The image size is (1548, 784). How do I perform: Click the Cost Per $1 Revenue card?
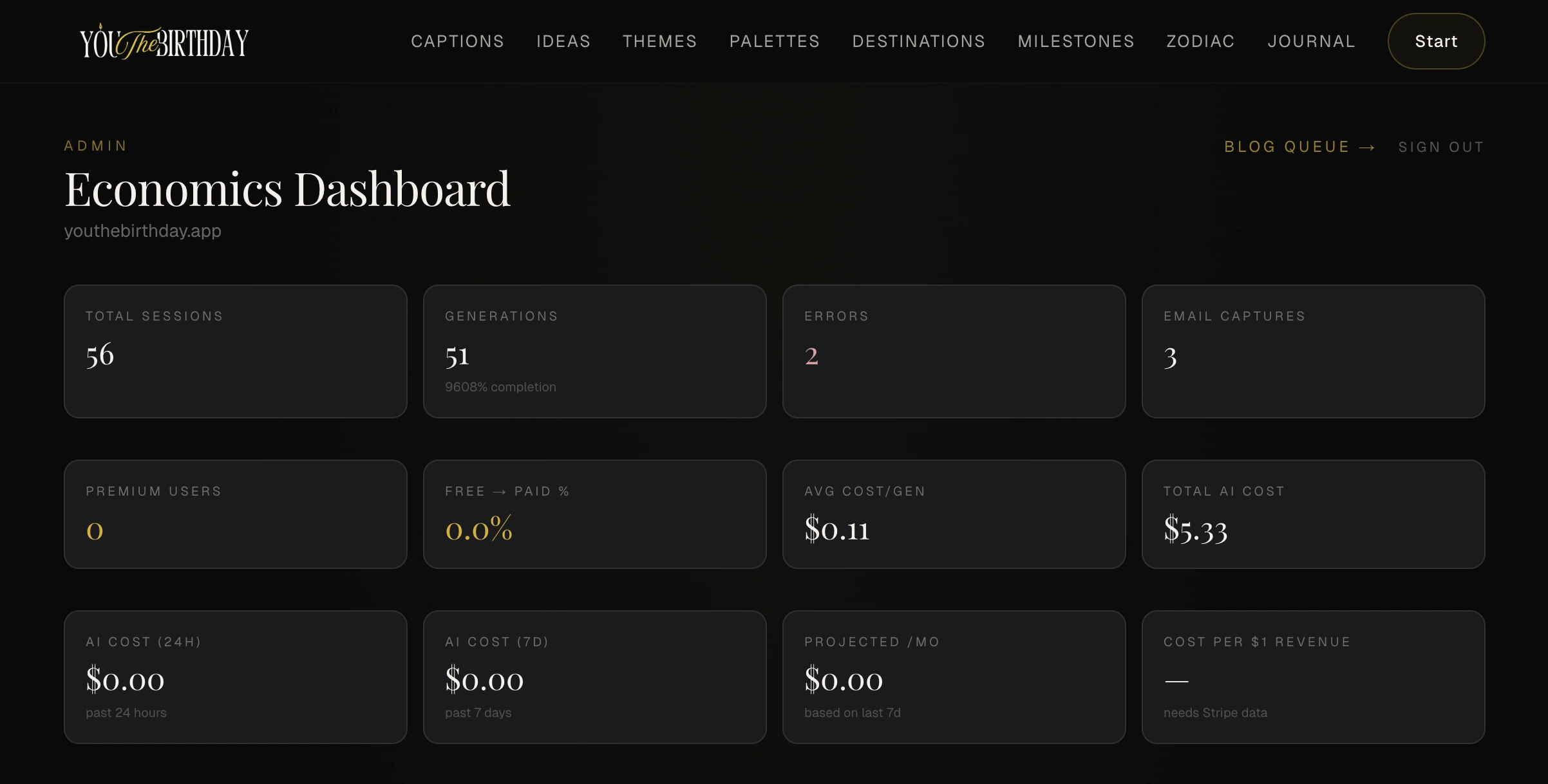pos(1313,677)
